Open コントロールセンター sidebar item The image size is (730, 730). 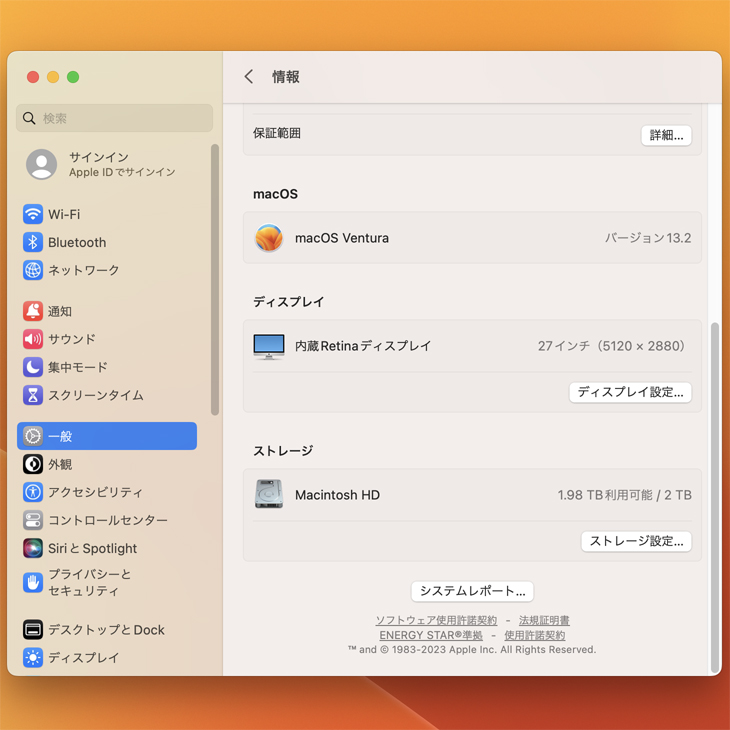tap(107, 521)
